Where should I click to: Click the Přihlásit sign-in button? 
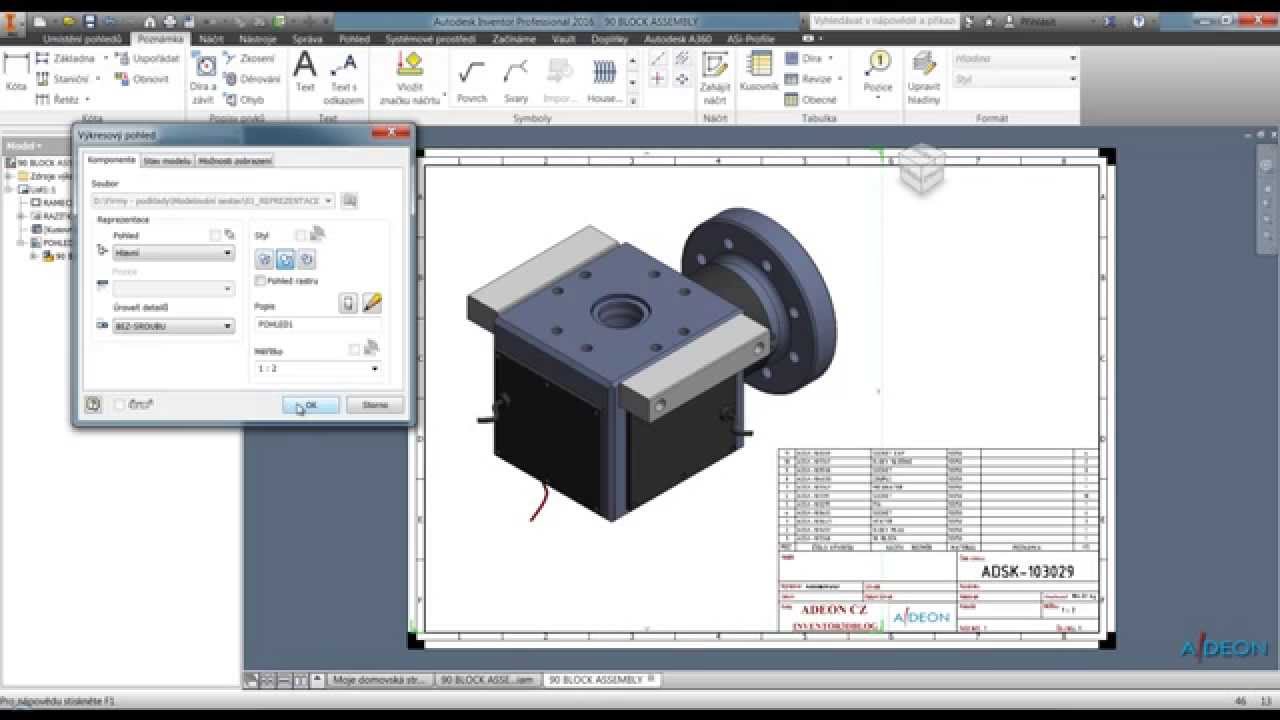point(1030,21)
